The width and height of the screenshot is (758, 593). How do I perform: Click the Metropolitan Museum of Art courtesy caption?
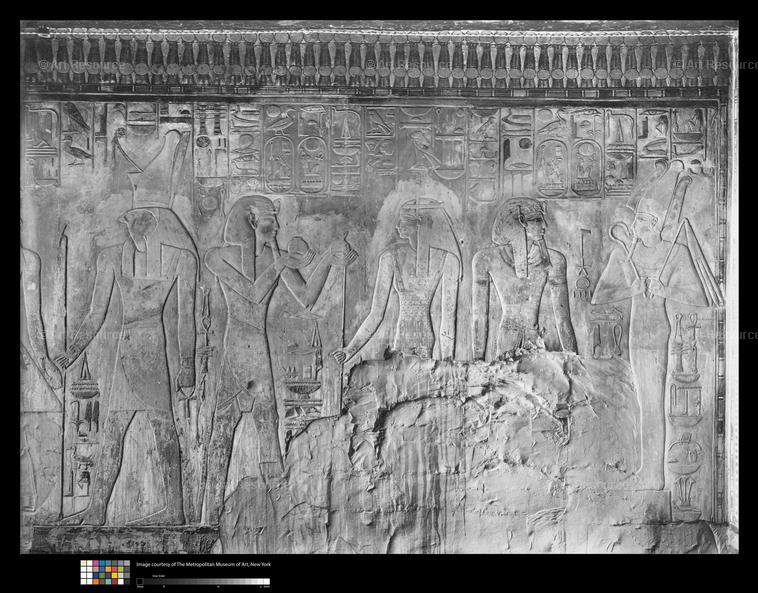(x=204, y=564)
